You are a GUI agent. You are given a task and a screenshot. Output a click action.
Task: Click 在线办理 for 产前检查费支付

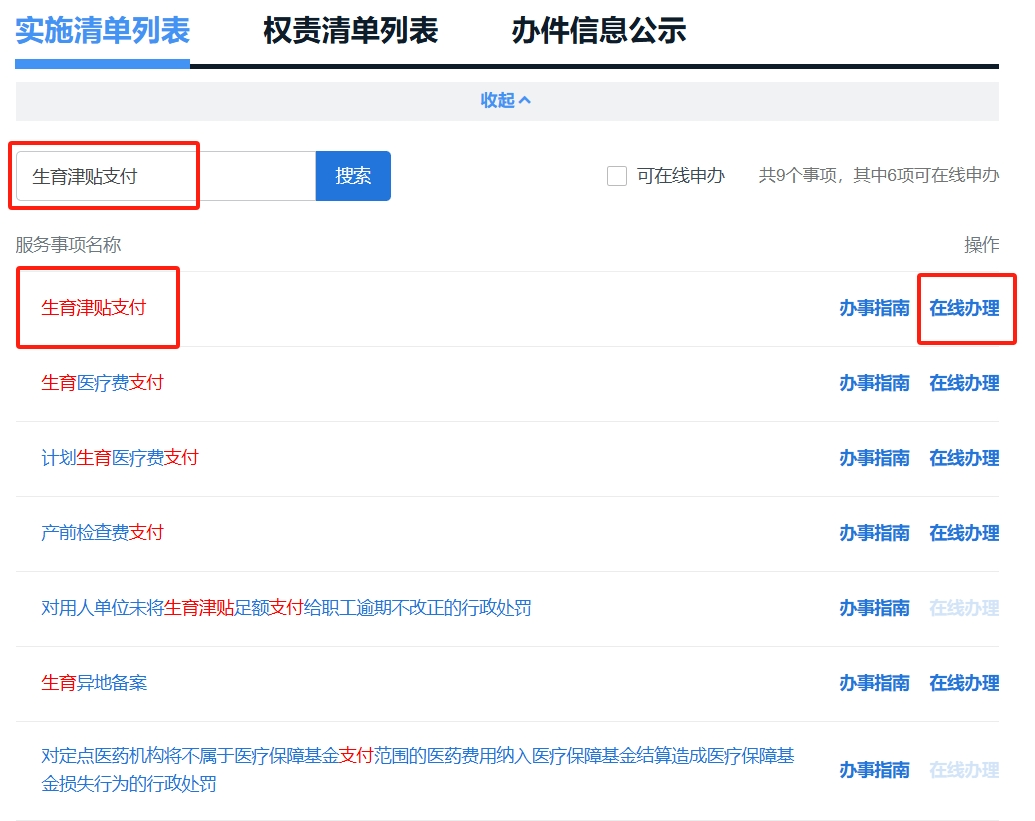point(963,533)
